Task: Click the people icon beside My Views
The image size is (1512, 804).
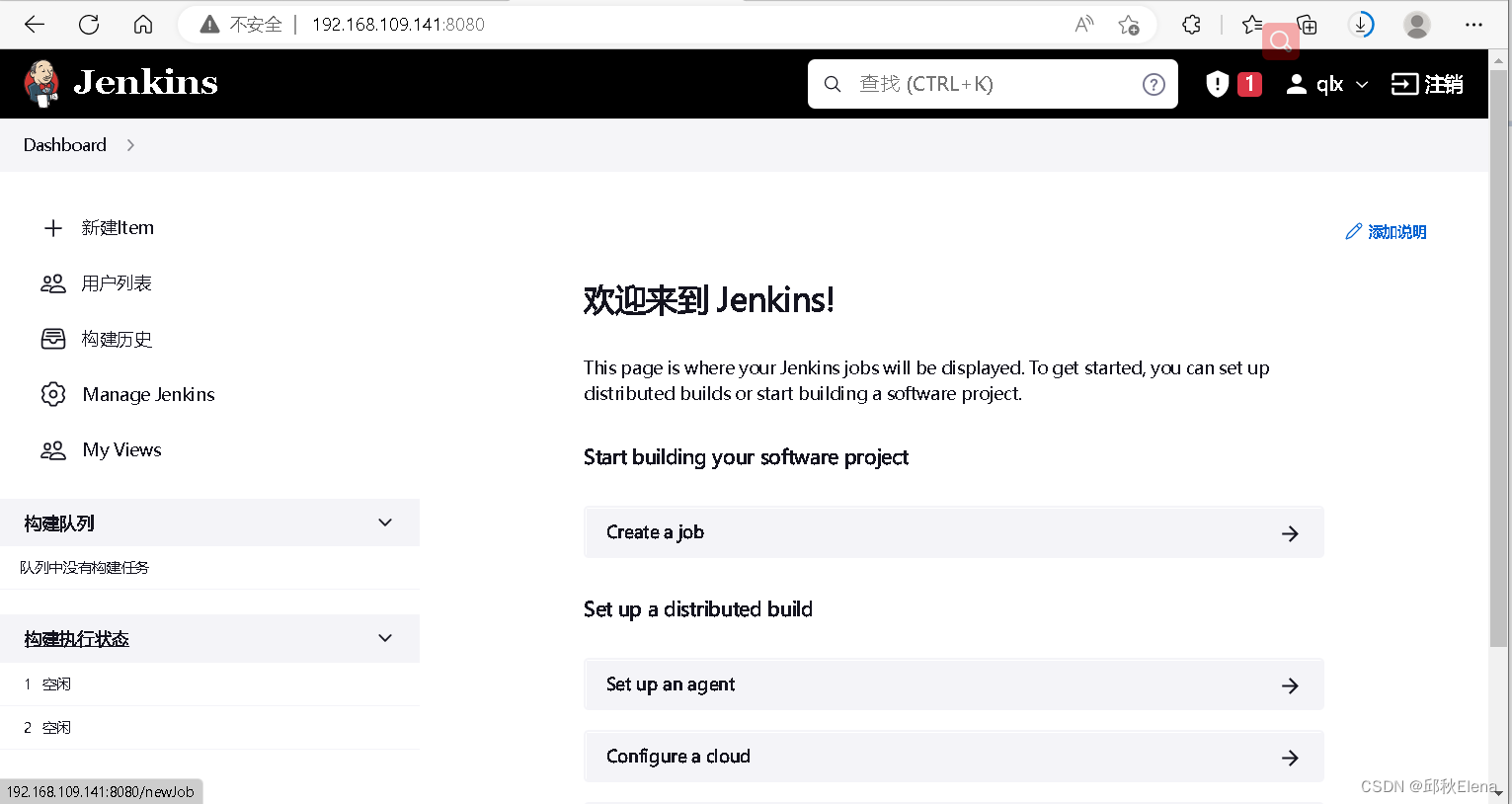Action: pos(53,450)
